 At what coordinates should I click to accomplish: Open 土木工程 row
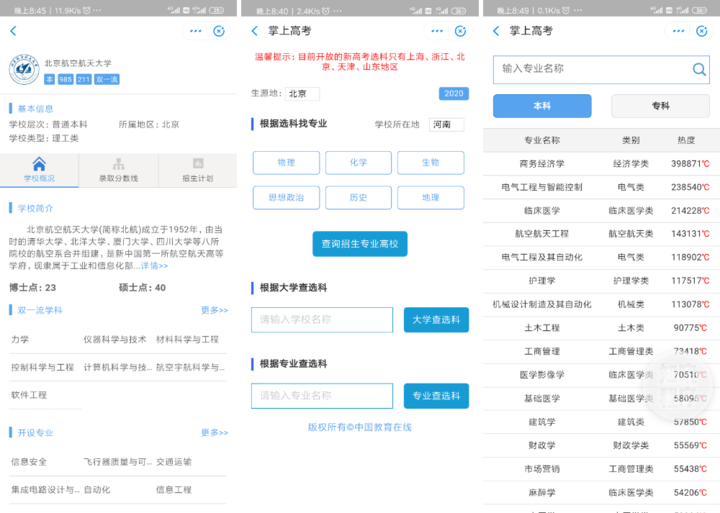pos(601,328)
